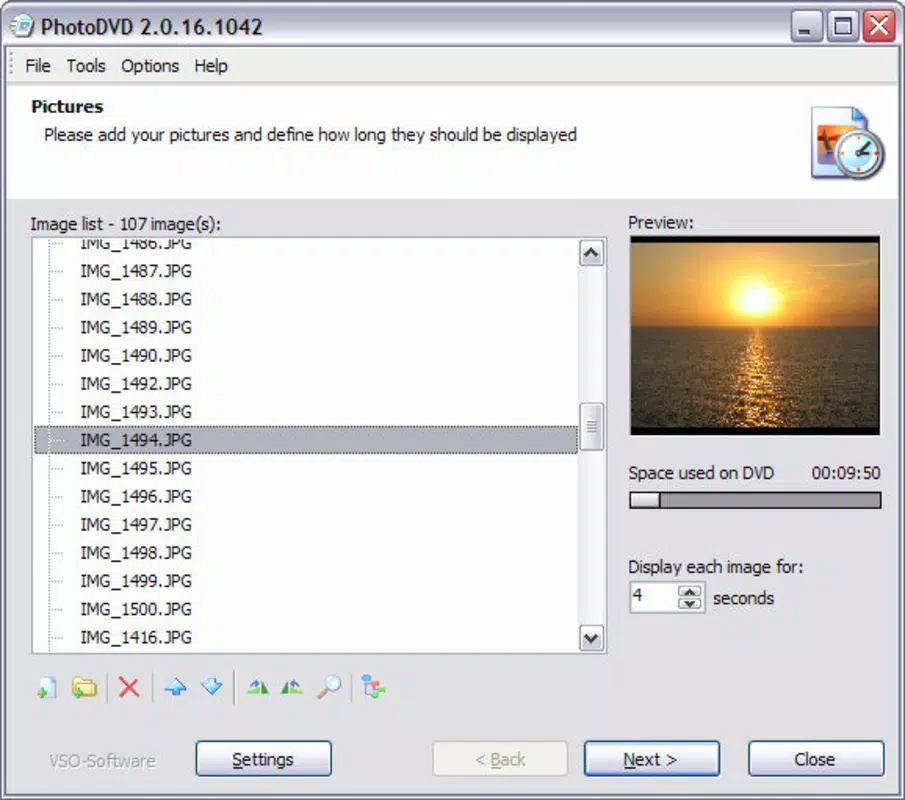Select IMG_1489.JPG in image list

[136, 327]
